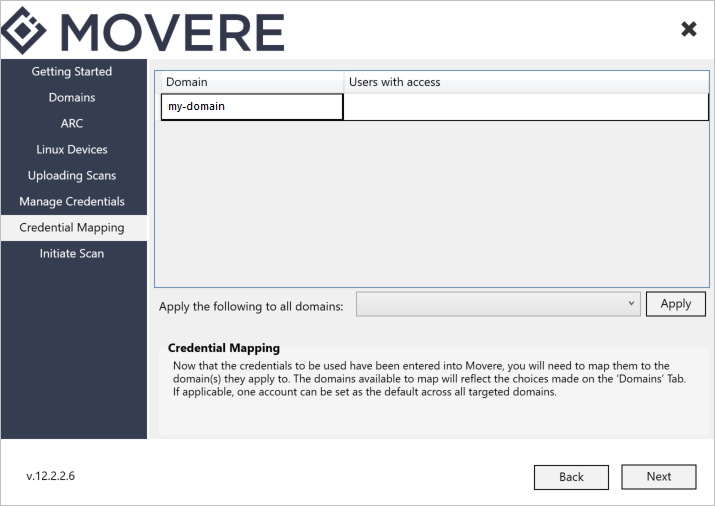Click the Next button
Screen dimensions: 715x506
click(659, 476)
